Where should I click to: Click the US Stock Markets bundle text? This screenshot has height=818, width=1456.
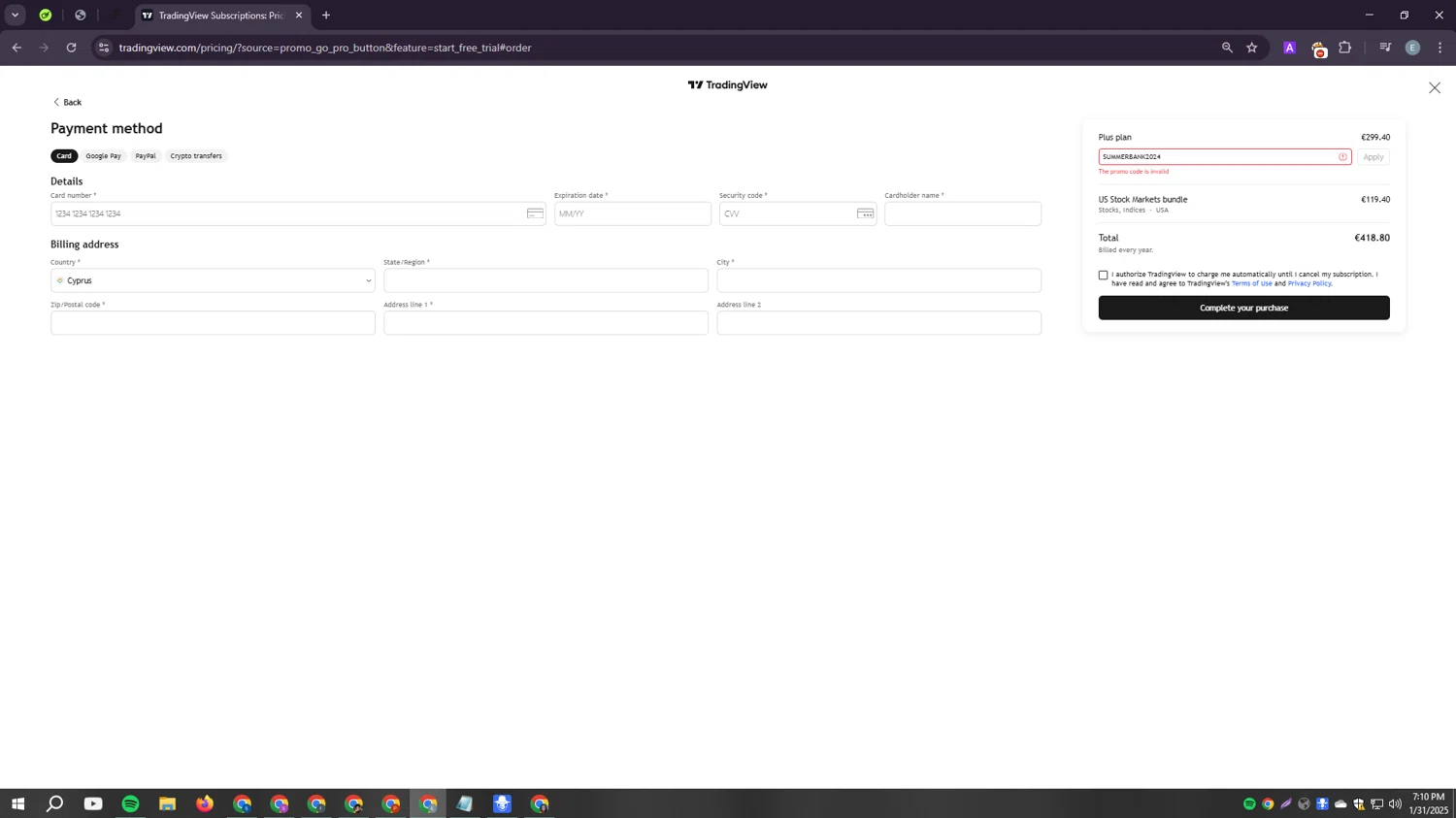1142,200
